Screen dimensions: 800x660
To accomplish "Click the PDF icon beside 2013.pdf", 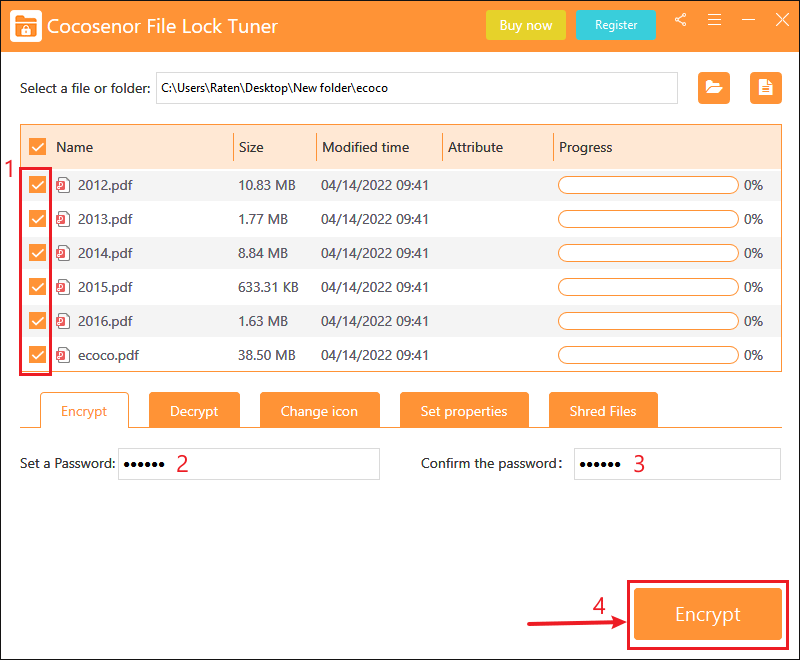I will pos(63,219).
